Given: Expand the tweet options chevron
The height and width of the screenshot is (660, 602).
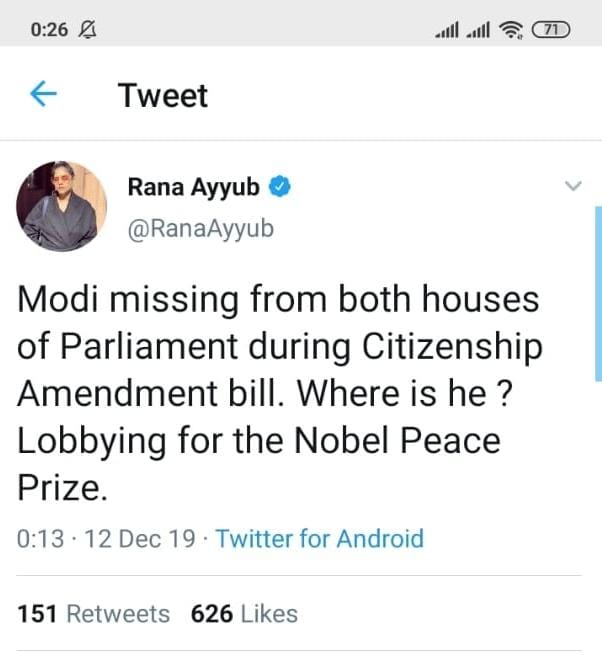Looking at the screenshot, I should 573,186.
